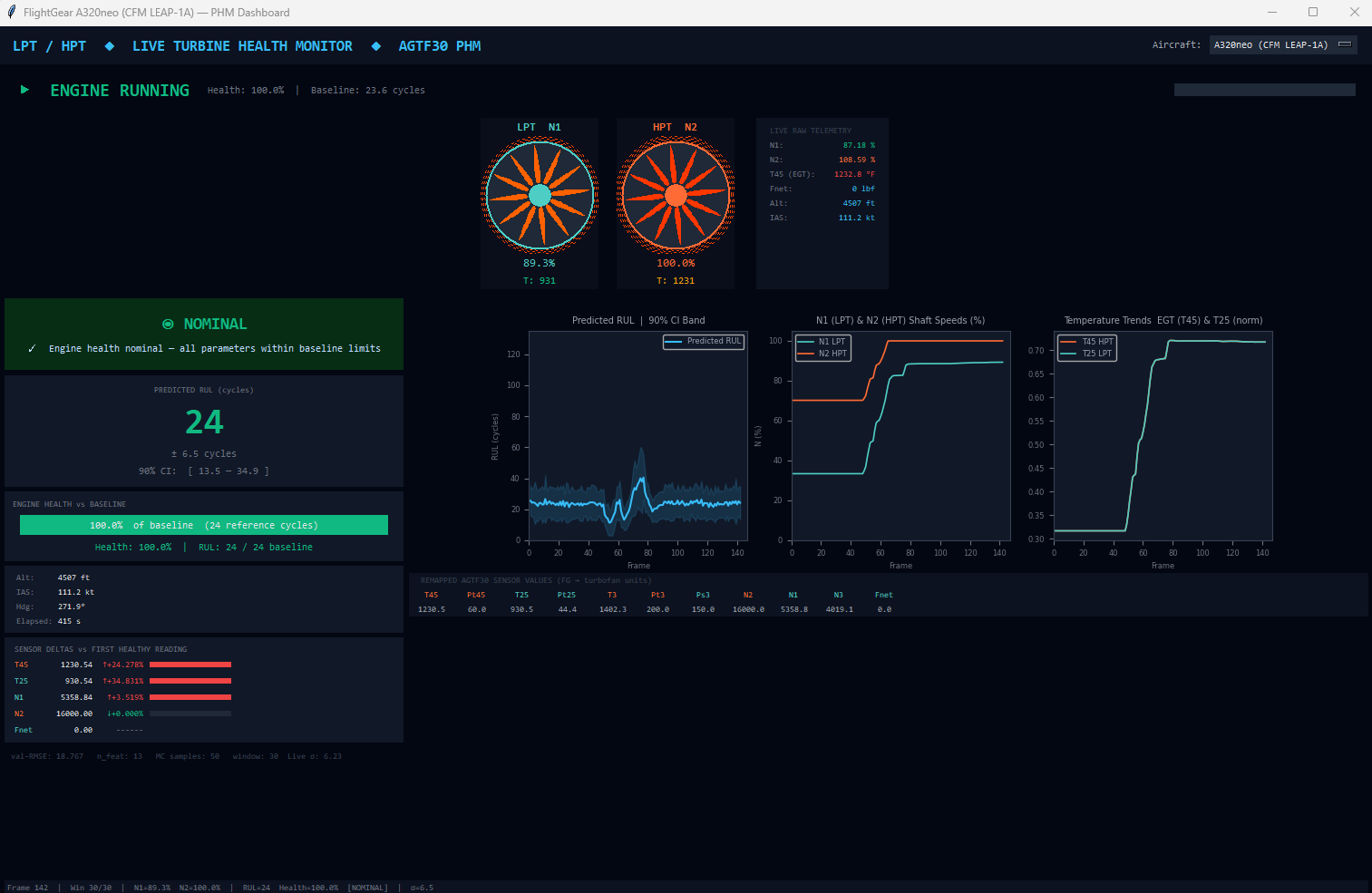The width and height of the screenshot is (1372, 893).
Task: Click the NOMINAL status circle icon
Action: 168,324
